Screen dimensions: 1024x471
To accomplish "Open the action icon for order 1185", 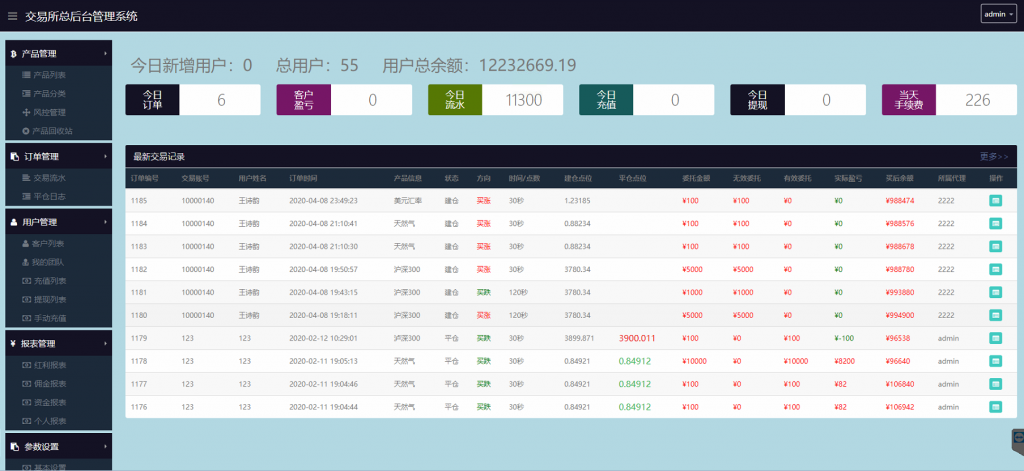I will pos(995,200).
